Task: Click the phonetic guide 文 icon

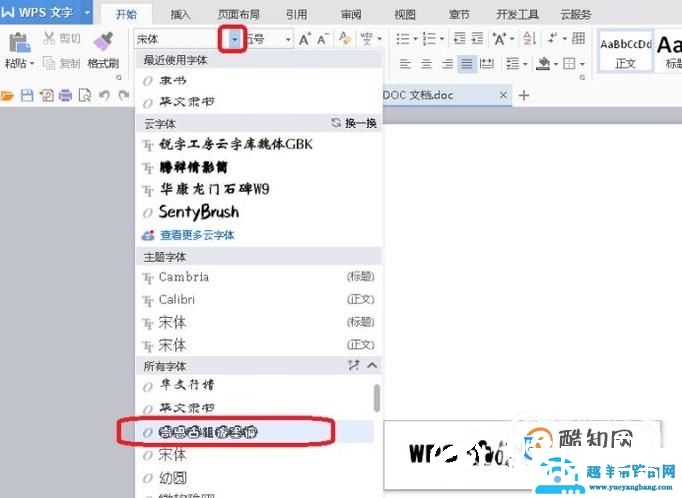Action: (x=366, y=39)
